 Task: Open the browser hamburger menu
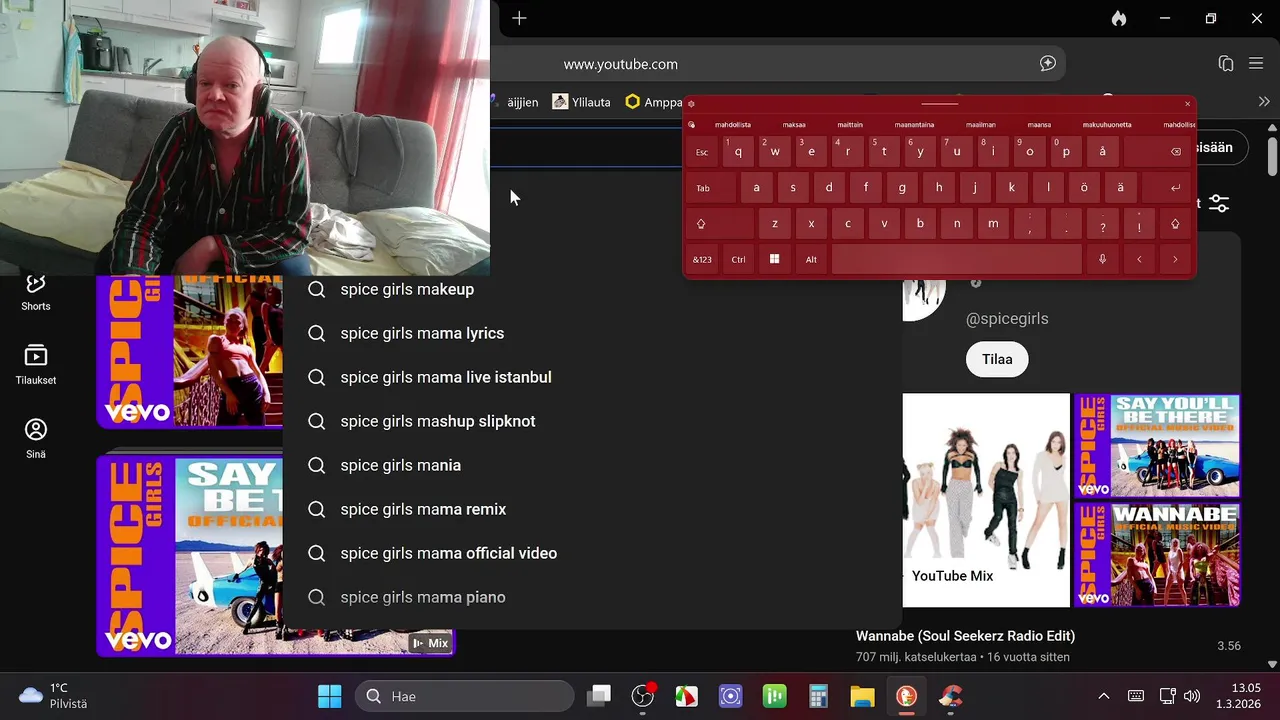1257,64
